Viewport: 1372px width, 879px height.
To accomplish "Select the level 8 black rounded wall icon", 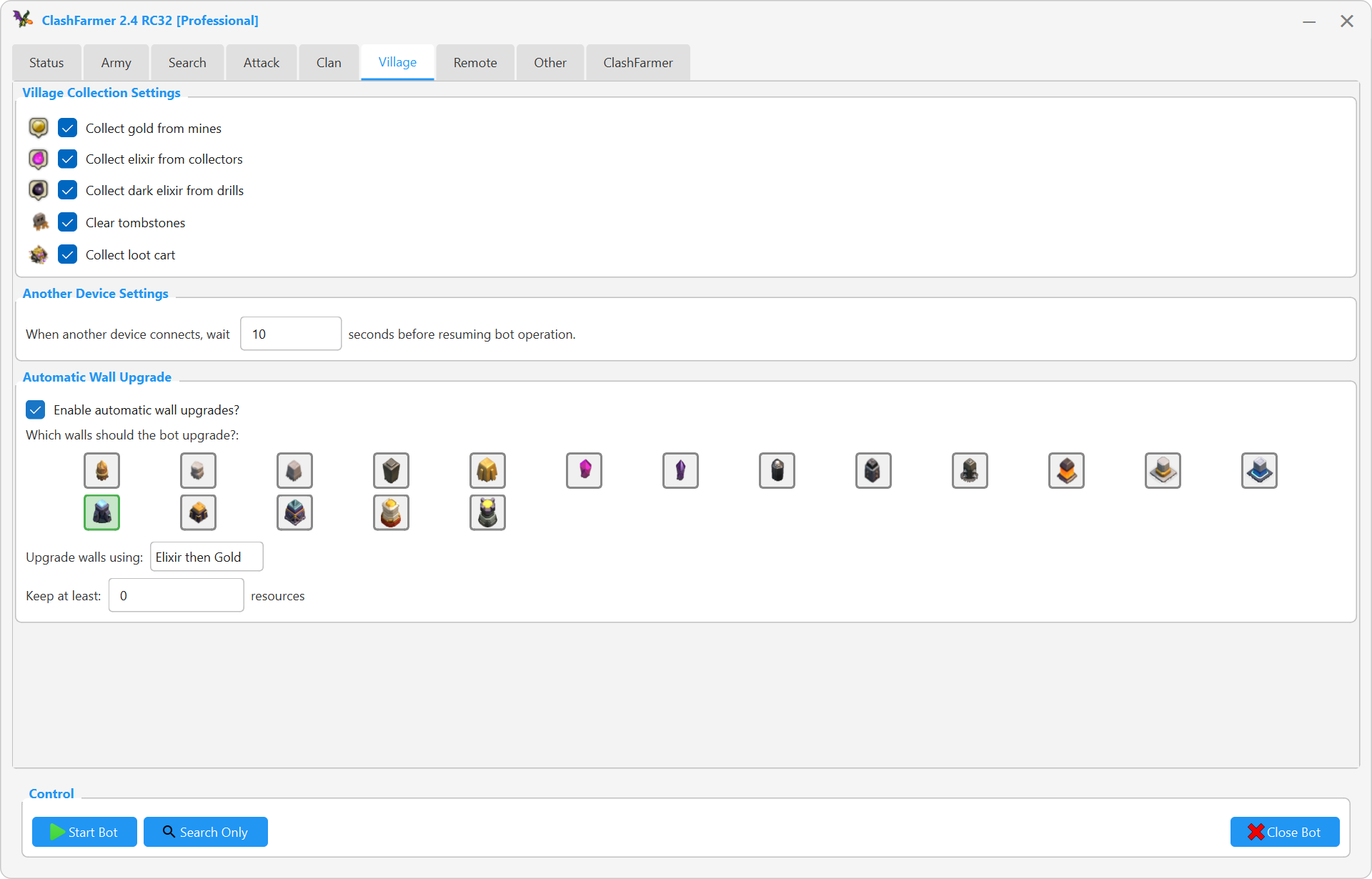I will coord(777,471).
